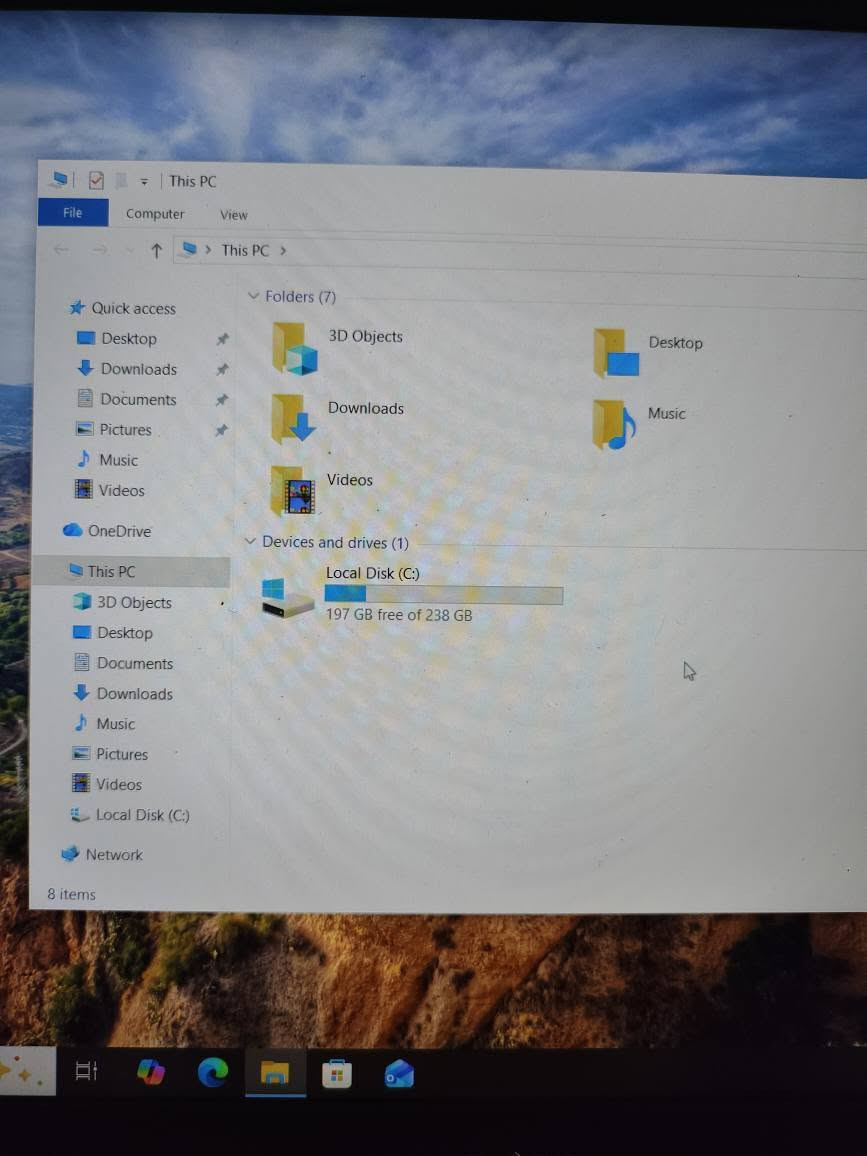Click the '8 items' status bar text
The width and height of the screenshot is (867, 1156).
click(72, 894)
